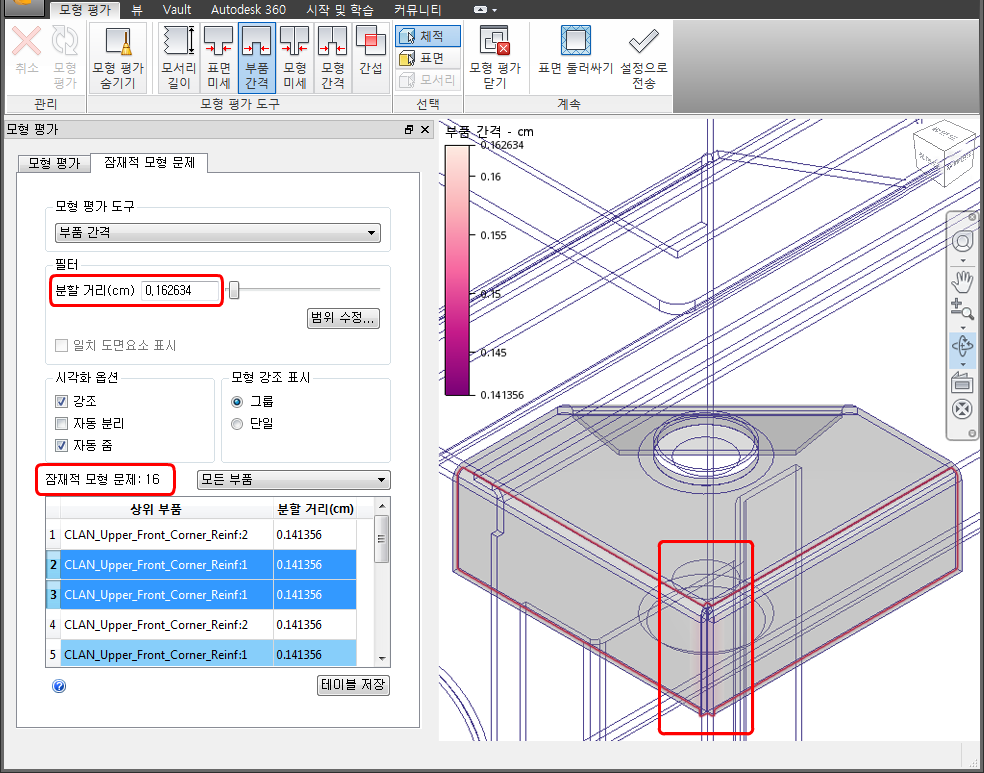Click the 테이블 저장 button
Screen dimensions: 984x773
[353, 685]
